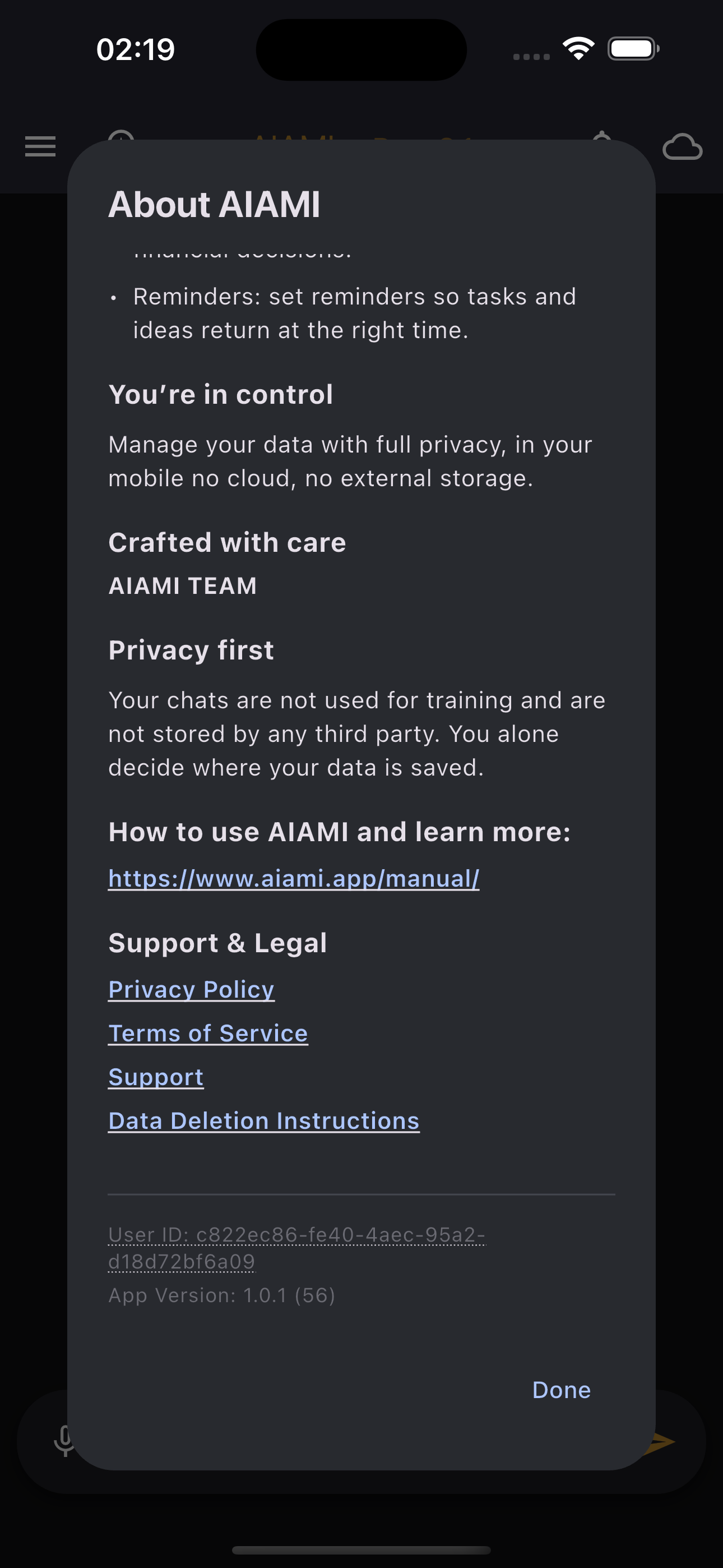Image resolution: width=723 pixels, height=1568 pixels.
Task: Open the hamburger navigation menu
Action: [40, 147]
